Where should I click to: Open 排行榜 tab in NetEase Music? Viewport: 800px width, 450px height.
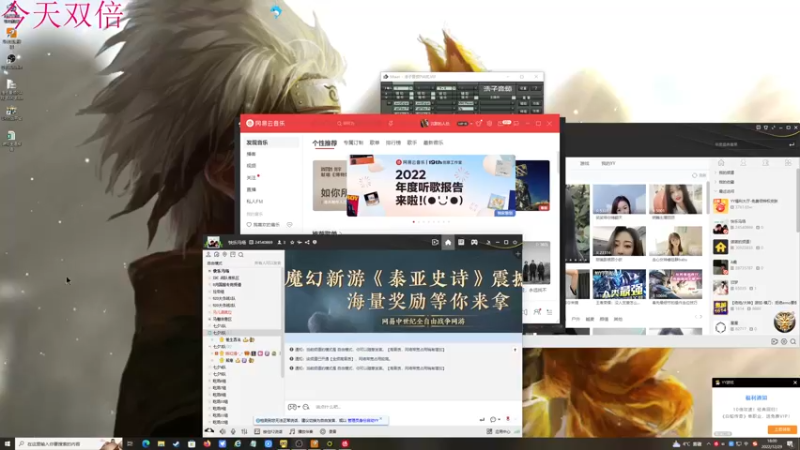393,143
